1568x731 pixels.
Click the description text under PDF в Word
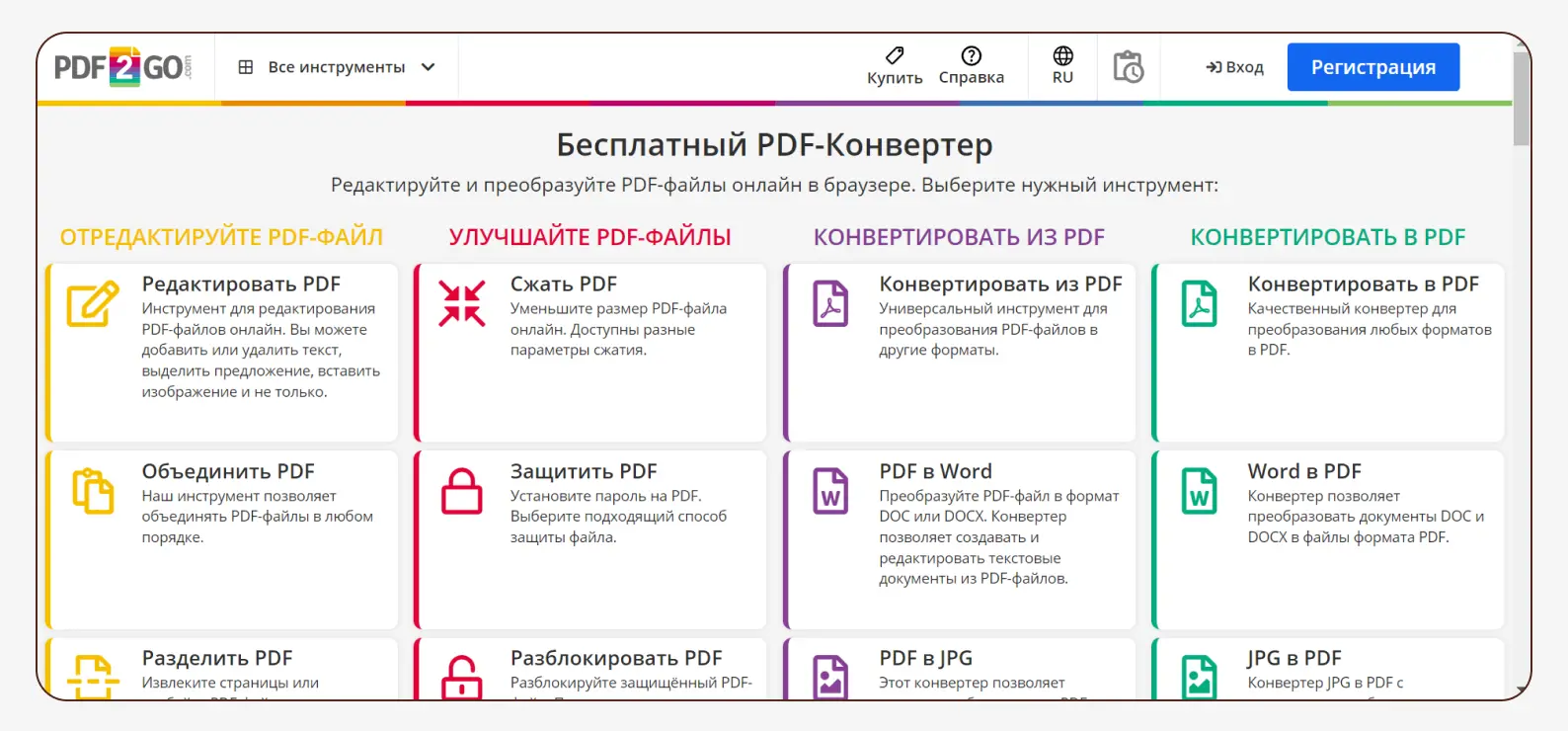tap(999, 537)
